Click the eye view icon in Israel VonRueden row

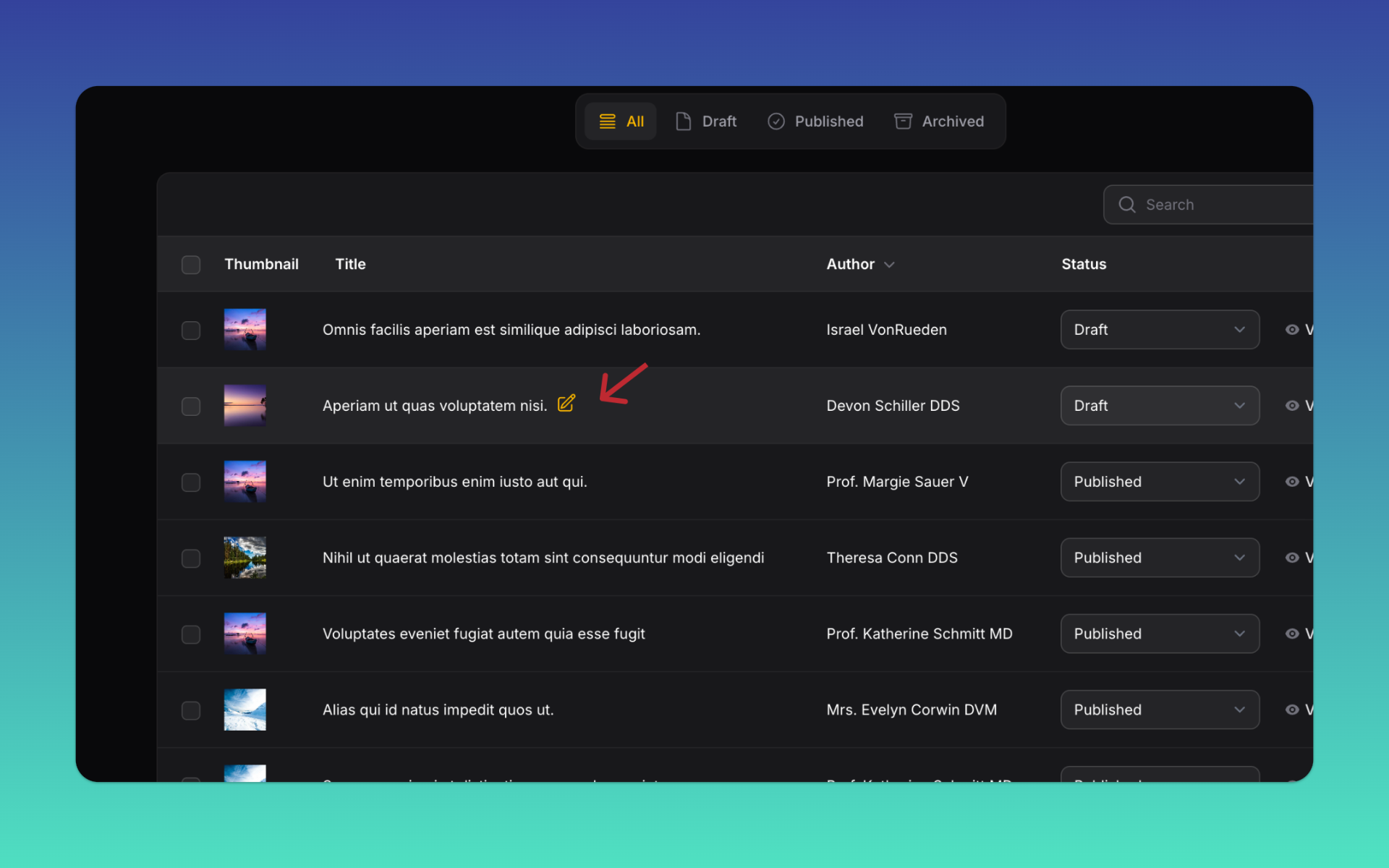coord(1292,330)
